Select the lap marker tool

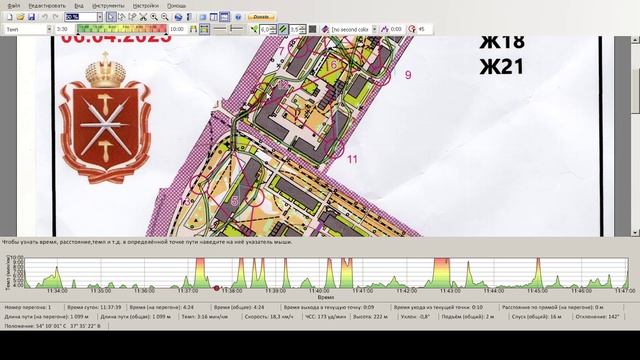[x=132, y=17]
